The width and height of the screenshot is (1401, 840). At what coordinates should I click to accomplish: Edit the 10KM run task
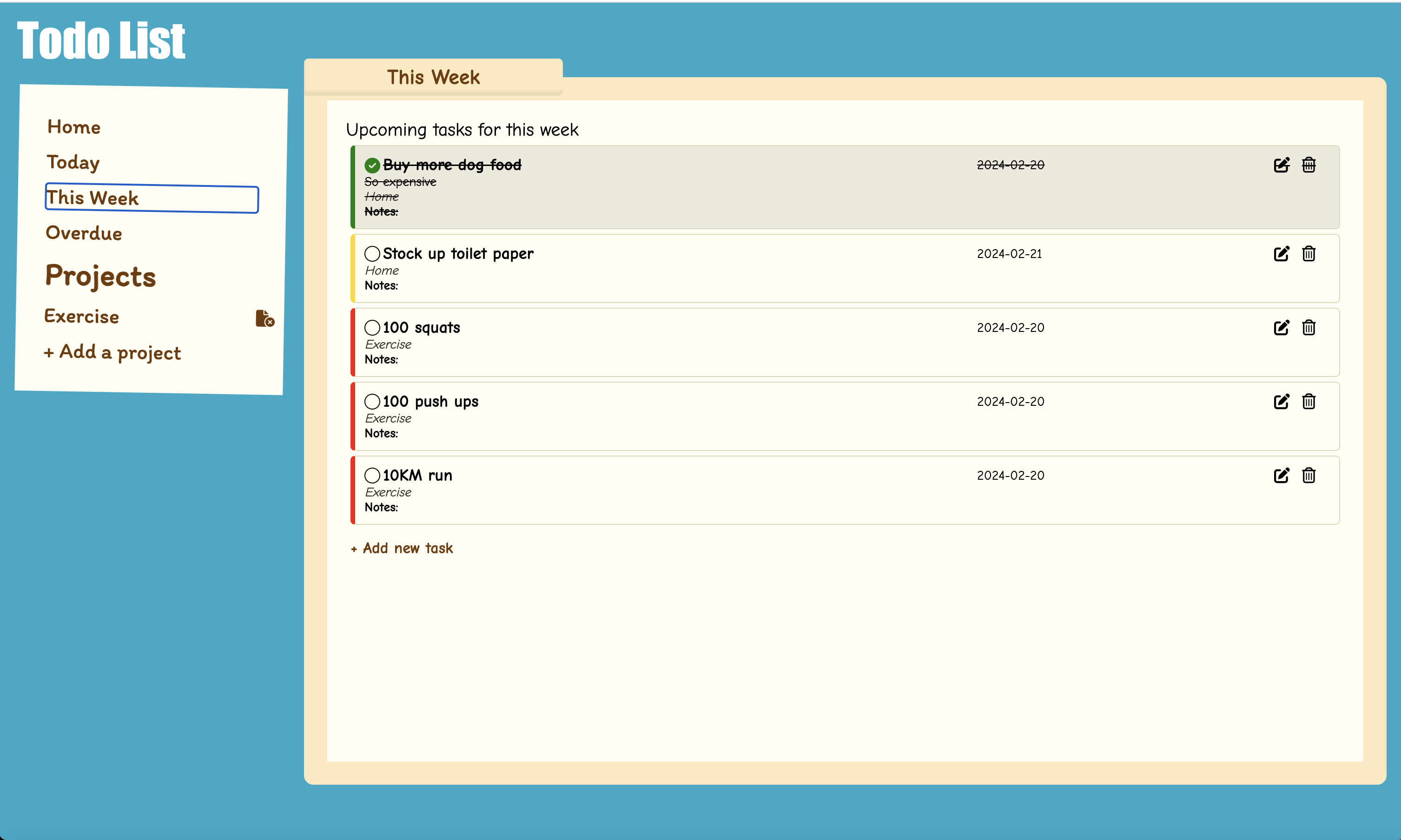1281,476
